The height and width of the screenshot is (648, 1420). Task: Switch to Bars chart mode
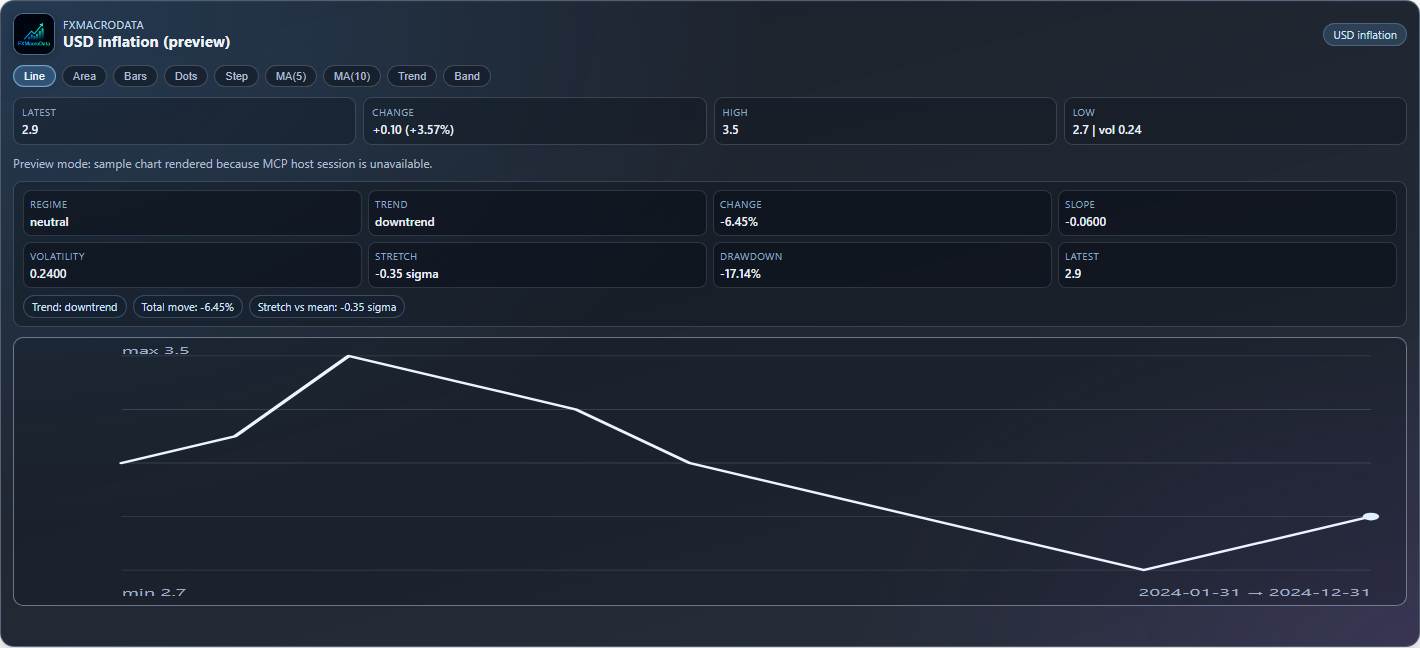click(x=135, y=76)
